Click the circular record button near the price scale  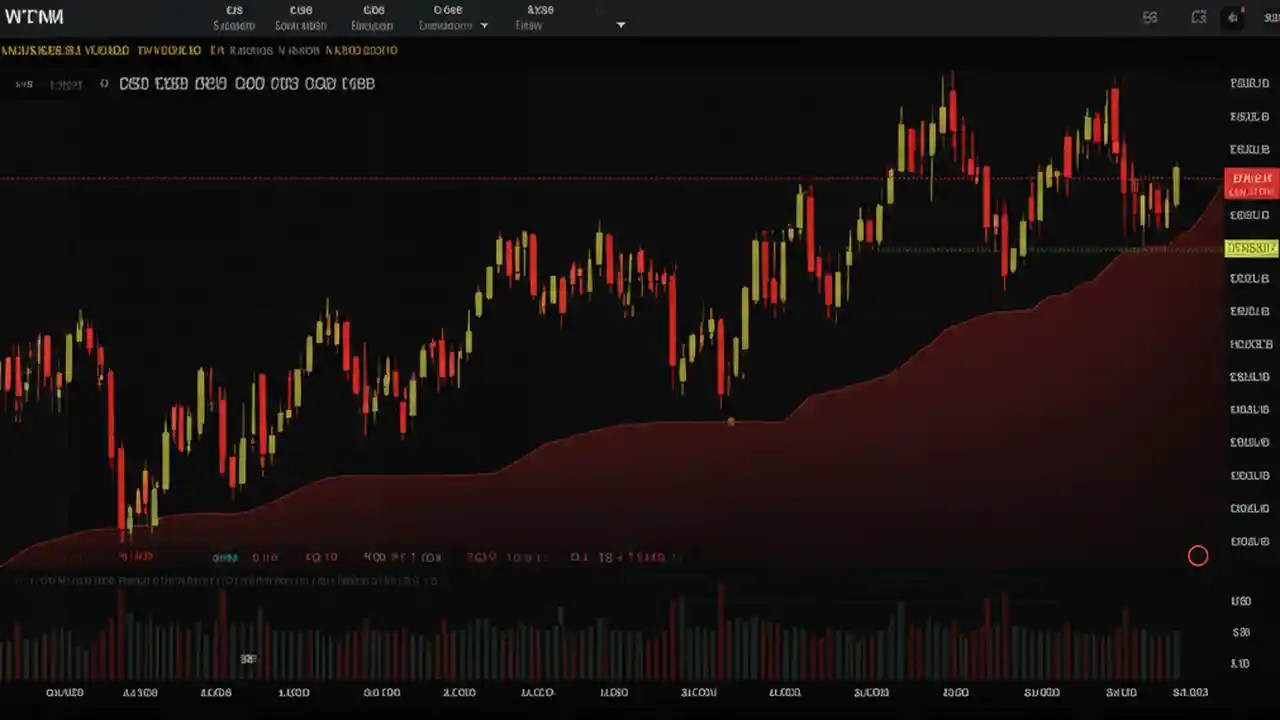point(1198,555)
